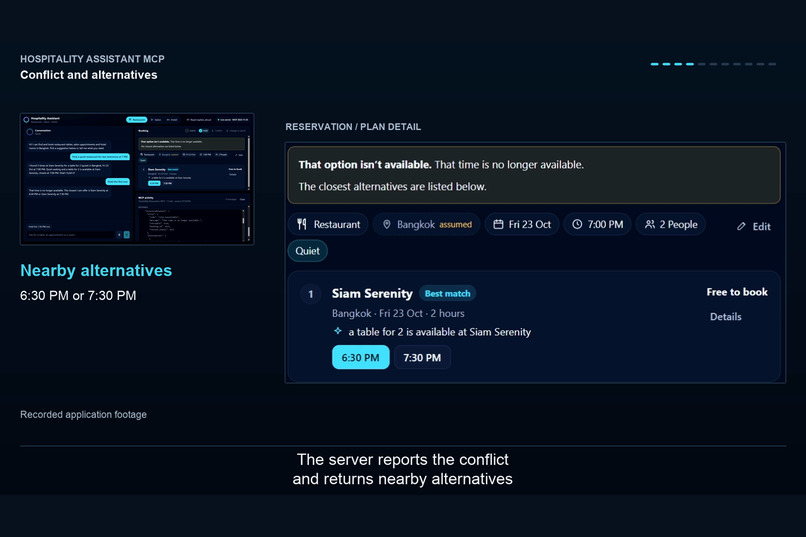Click the 'RESERVATION / PLAN DETAIL' label
This screenshot has width=806, height=537.
[x=353, y=127]
